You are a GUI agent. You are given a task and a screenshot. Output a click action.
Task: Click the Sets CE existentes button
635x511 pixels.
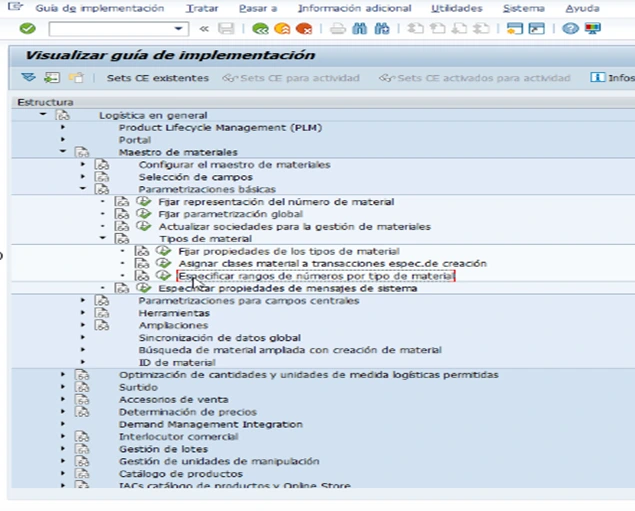(158, 78)
